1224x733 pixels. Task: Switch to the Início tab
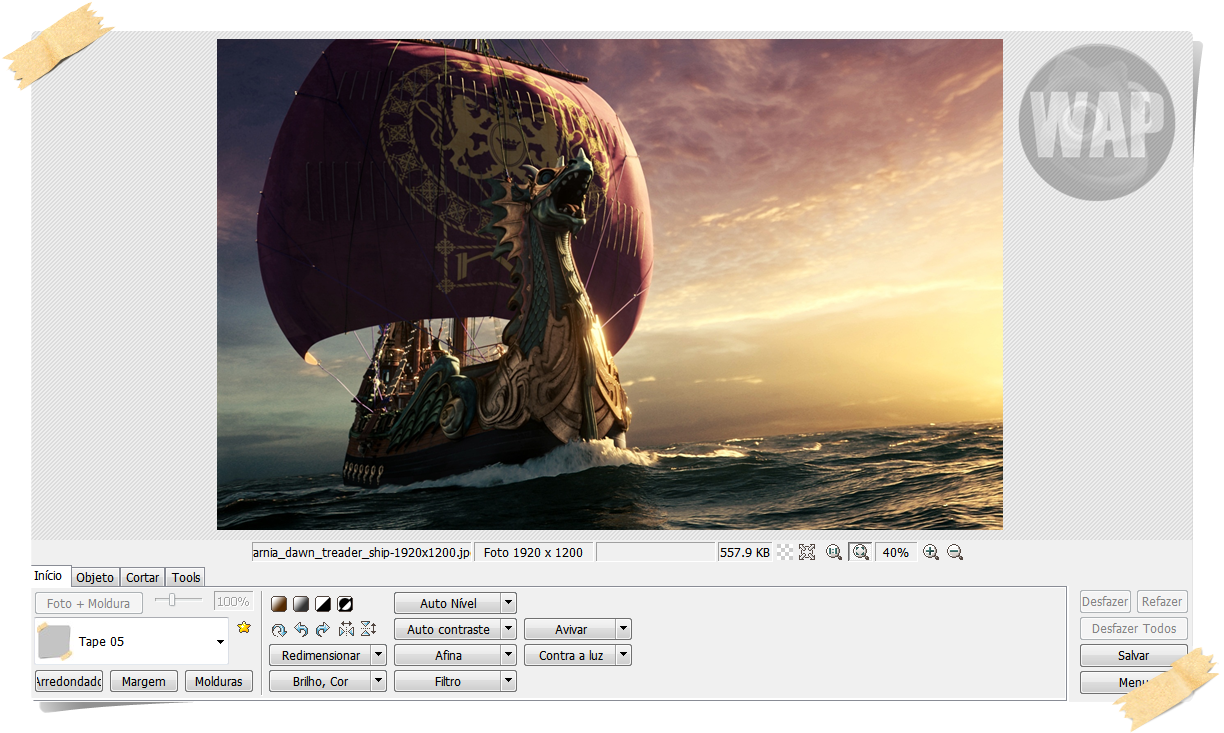[x=48, y=576]
